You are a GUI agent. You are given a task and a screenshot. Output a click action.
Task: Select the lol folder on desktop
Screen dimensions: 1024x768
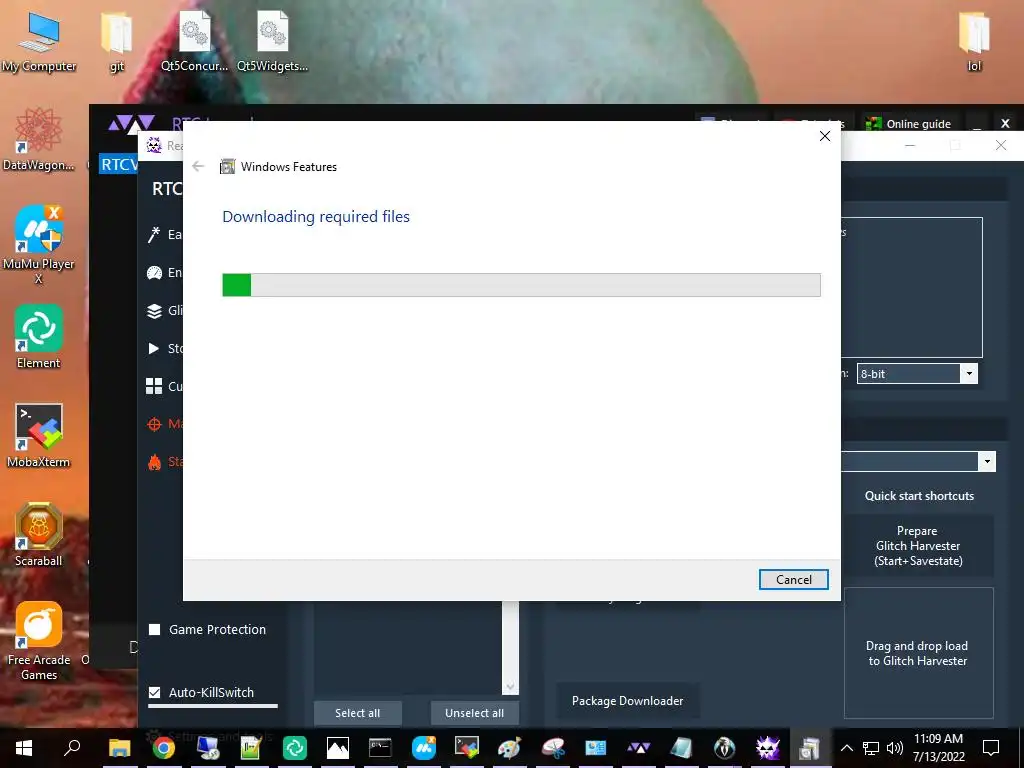[x=974, y=42]
